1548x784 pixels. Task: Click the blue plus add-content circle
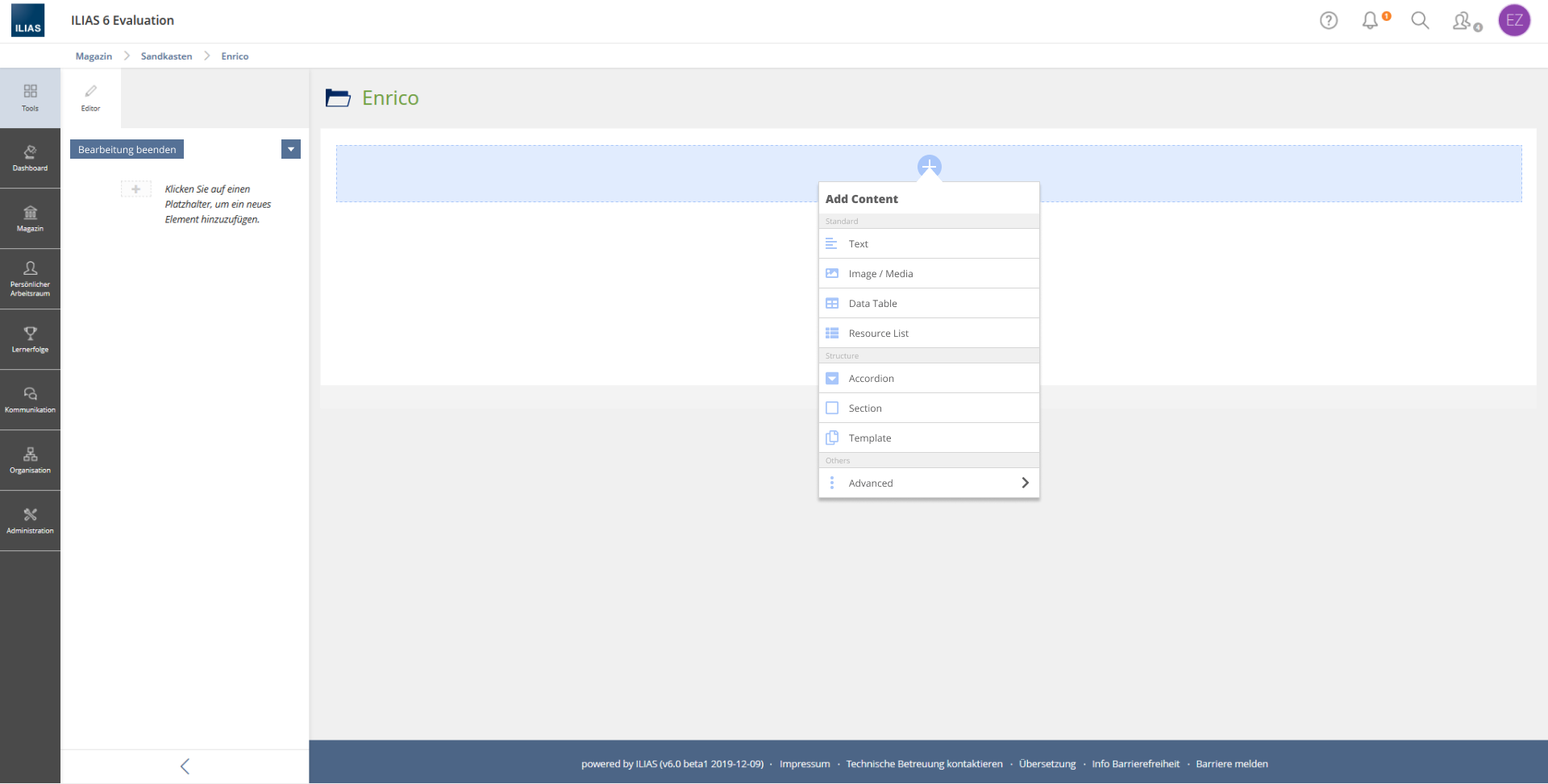[x=929, y=167]
